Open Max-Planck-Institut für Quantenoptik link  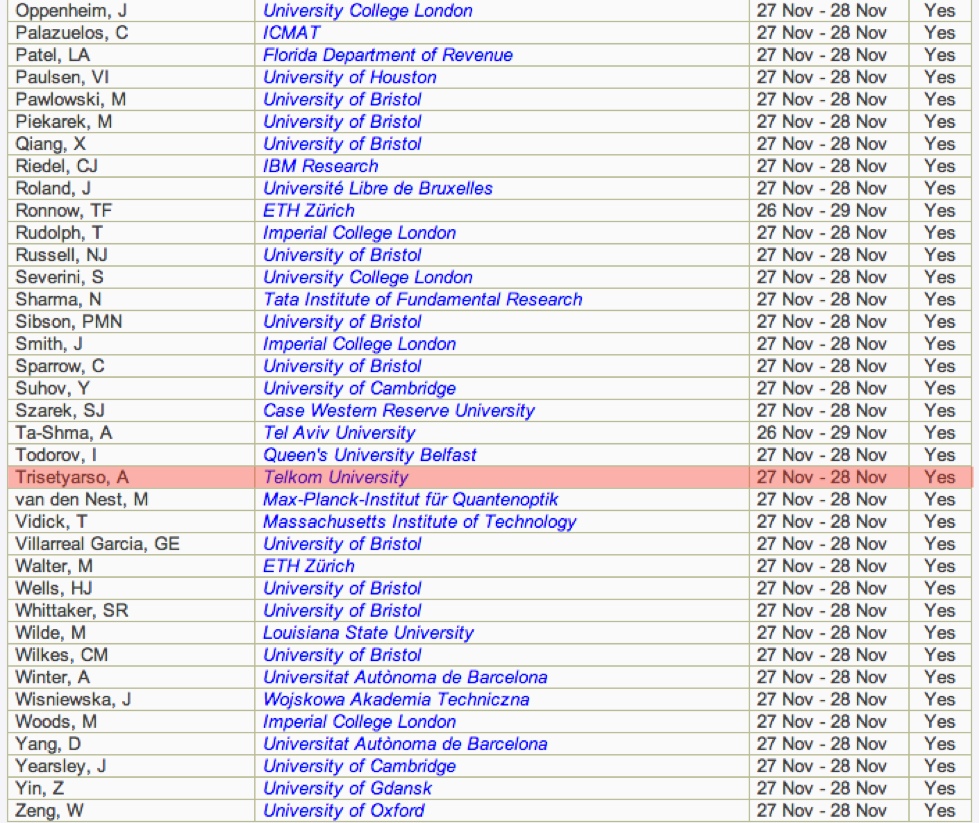tap(410, 499)
